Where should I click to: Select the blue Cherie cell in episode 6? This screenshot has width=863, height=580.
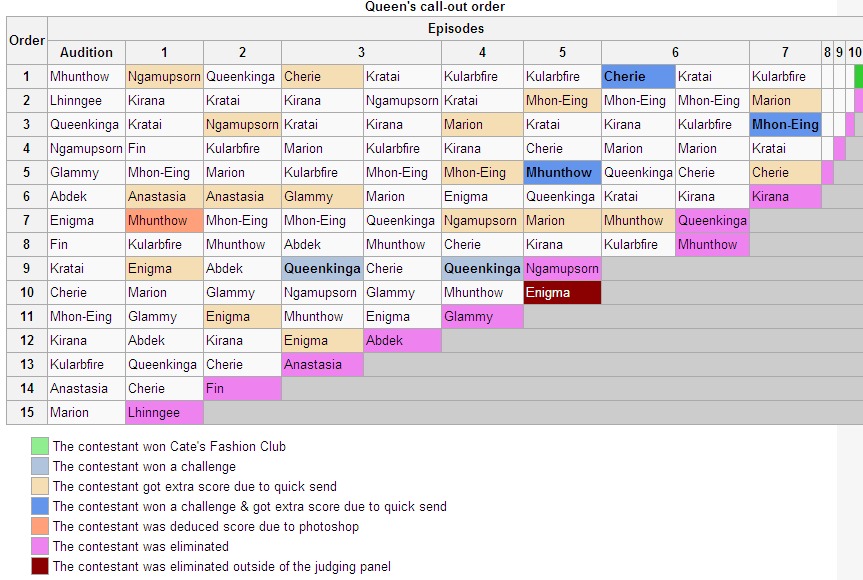click(638, 76)
